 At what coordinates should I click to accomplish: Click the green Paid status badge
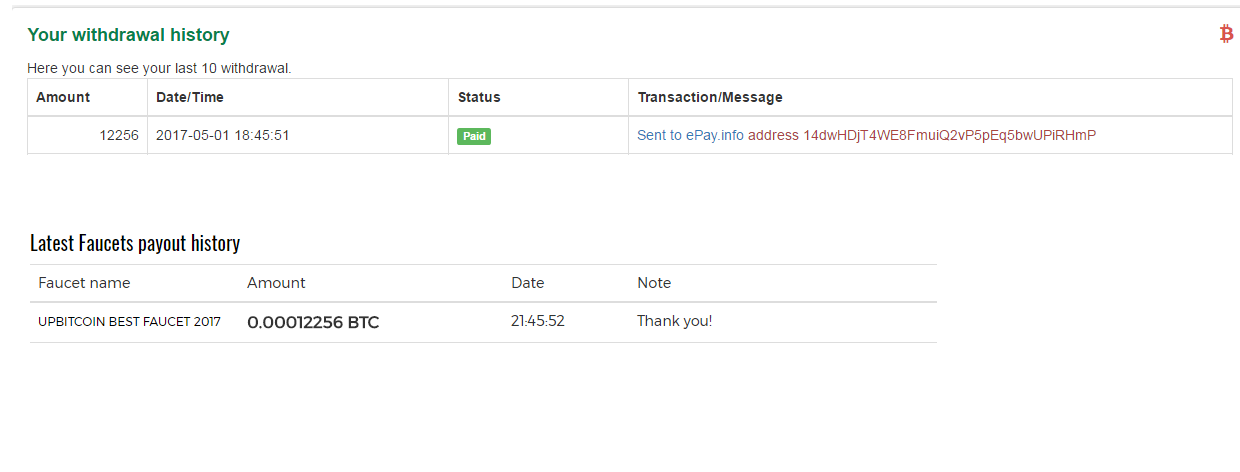[x=474, y=136]
